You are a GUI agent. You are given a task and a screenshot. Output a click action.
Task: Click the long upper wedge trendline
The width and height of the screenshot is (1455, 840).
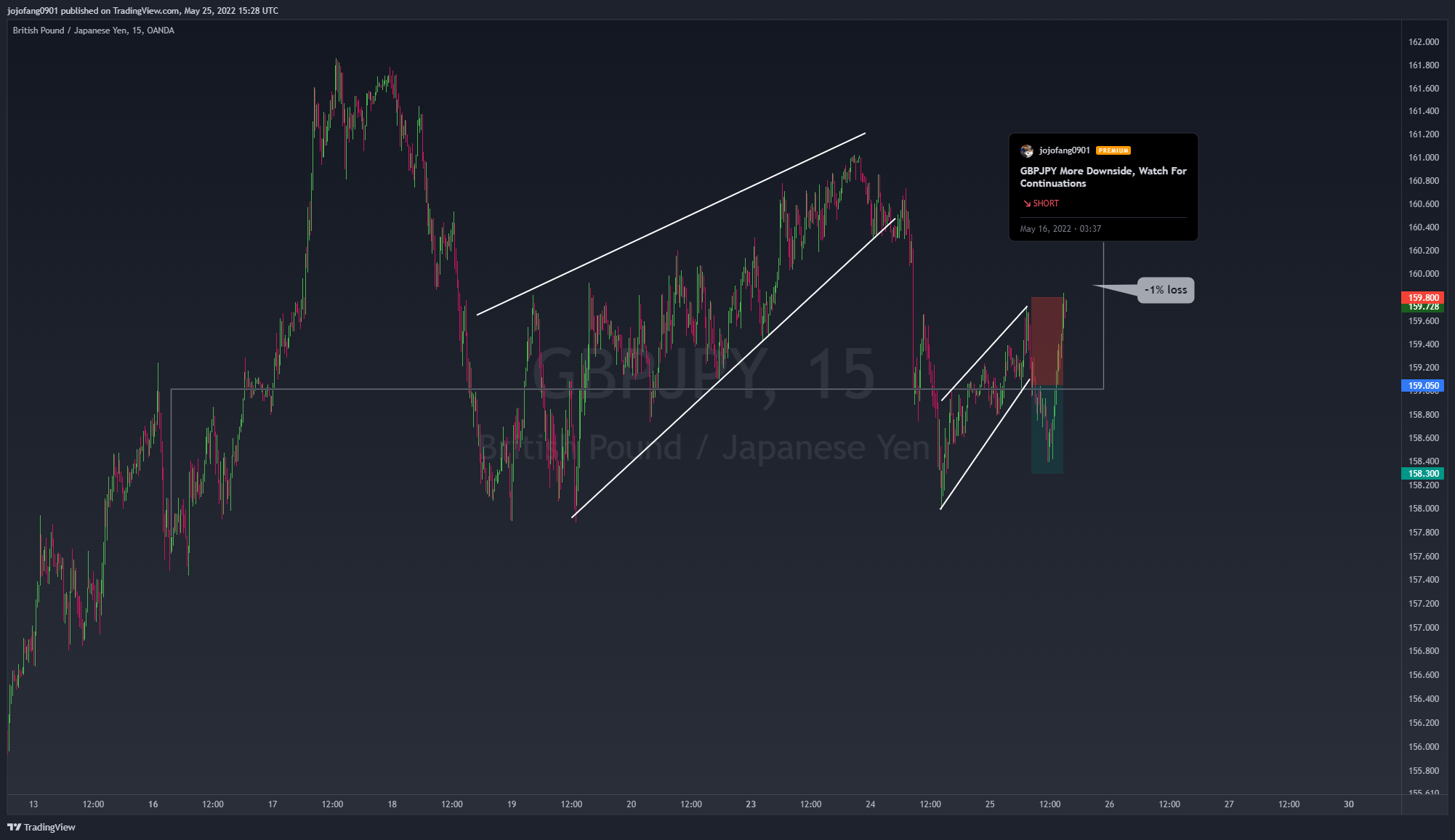(x=671, y=224)
